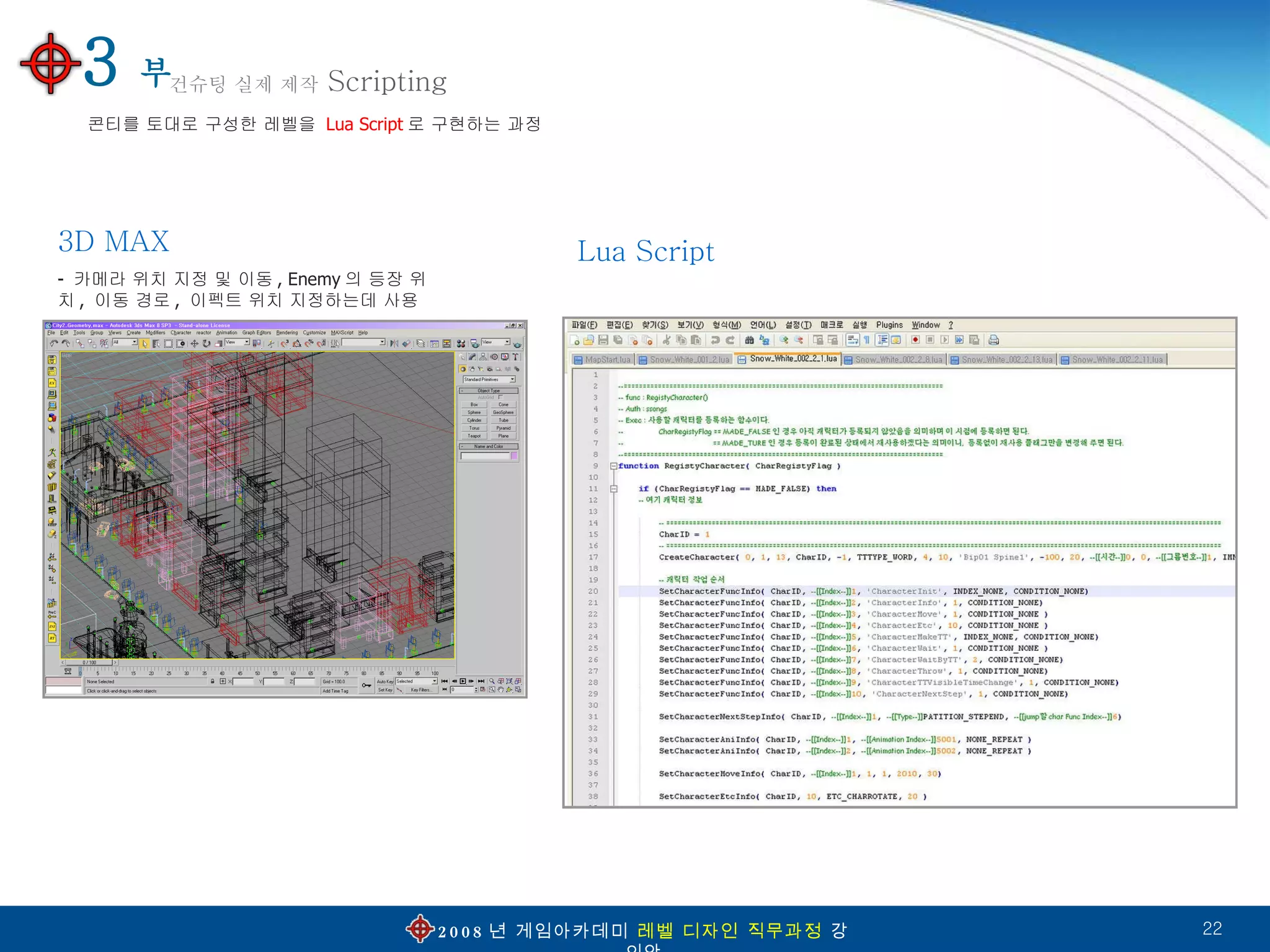Select the Move transform tool in 3ds Max
This screenshot has width=1270, height=952.
[x=194, y=343]
